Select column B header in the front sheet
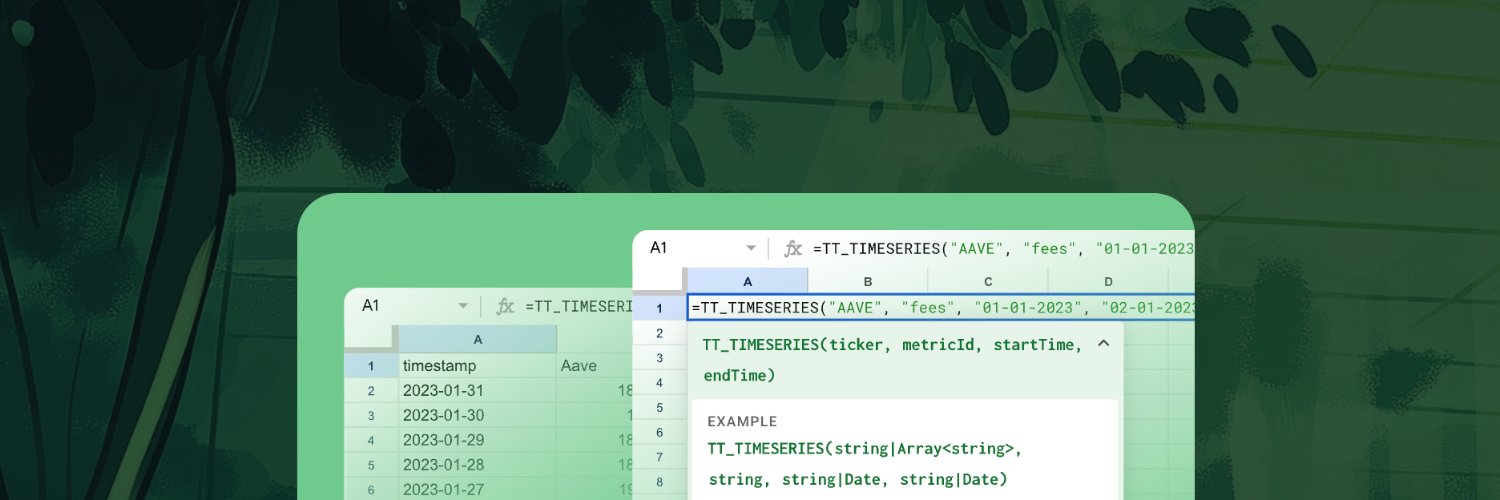The width and height of the screenshot is (1500, 500). [x=867, y=281]
